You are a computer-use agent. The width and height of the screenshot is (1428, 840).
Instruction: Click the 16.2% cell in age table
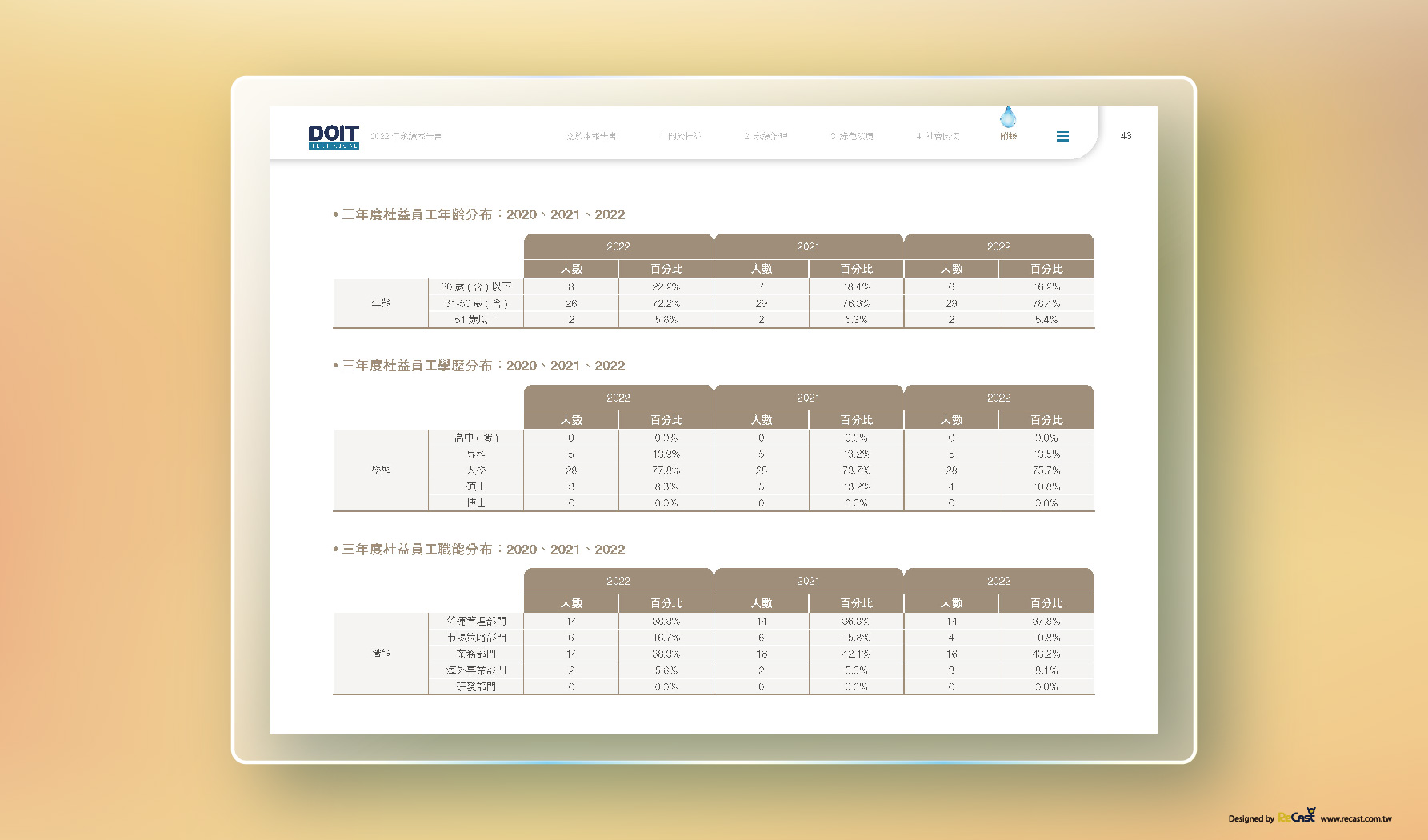(x=1046, y=286)
